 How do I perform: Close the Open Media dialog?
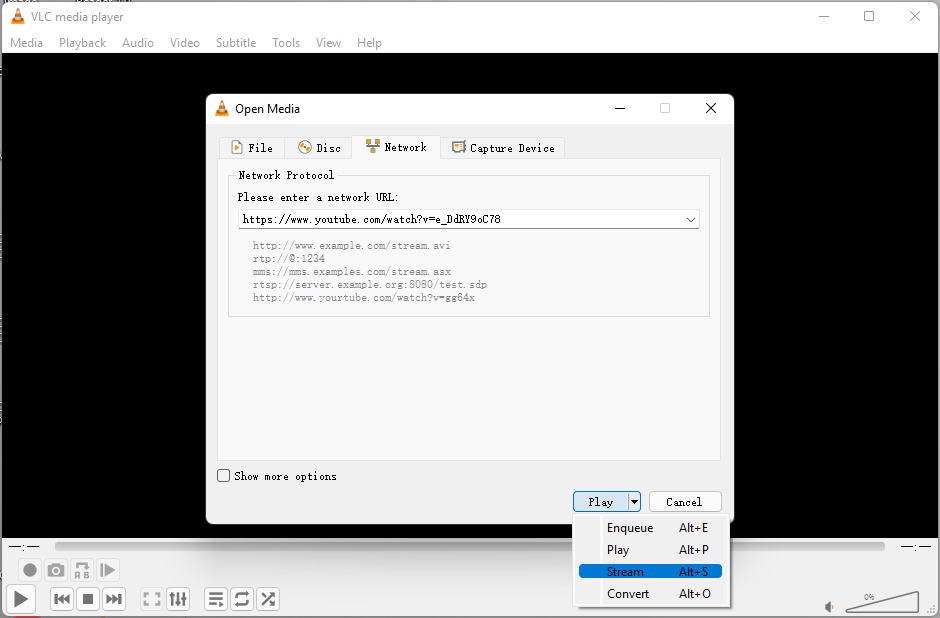coord(710,108)
